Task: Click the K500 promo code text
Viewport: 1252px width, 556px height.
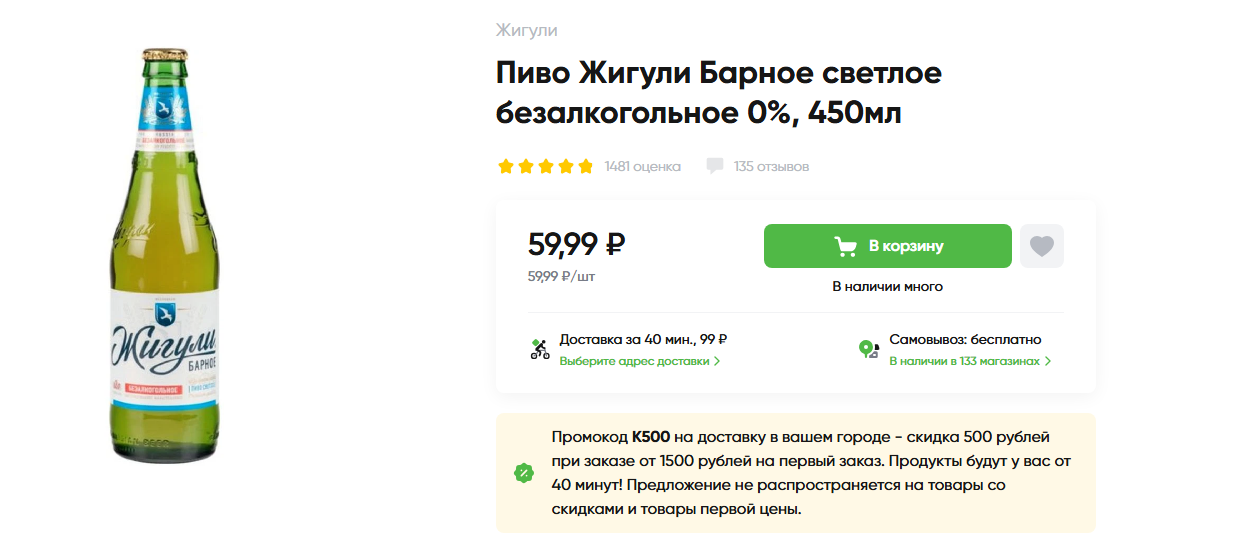Action: pos(651,438)
